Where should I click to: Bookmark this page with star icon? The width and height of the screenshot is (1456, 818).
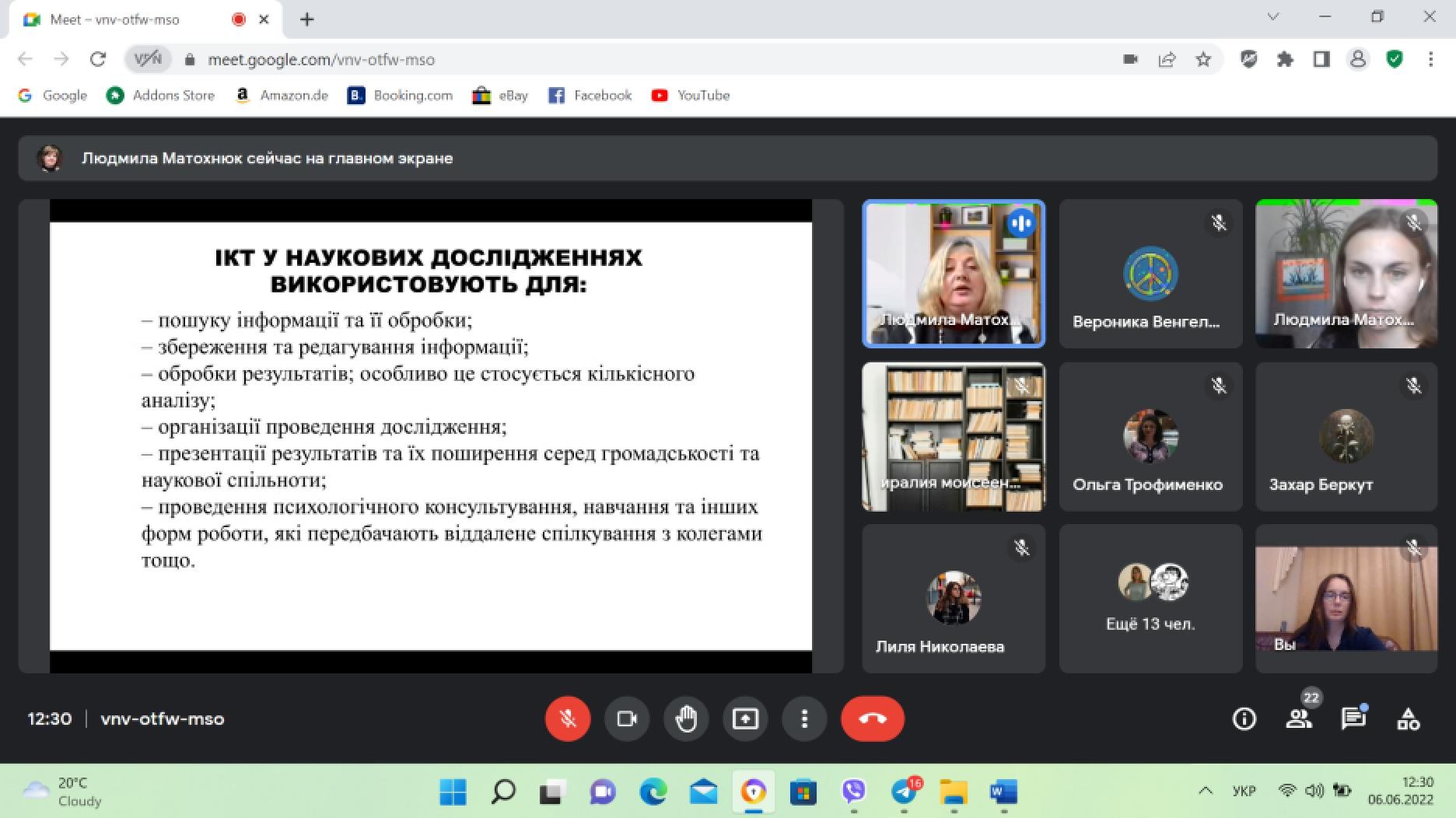[x=1203, y=59]
